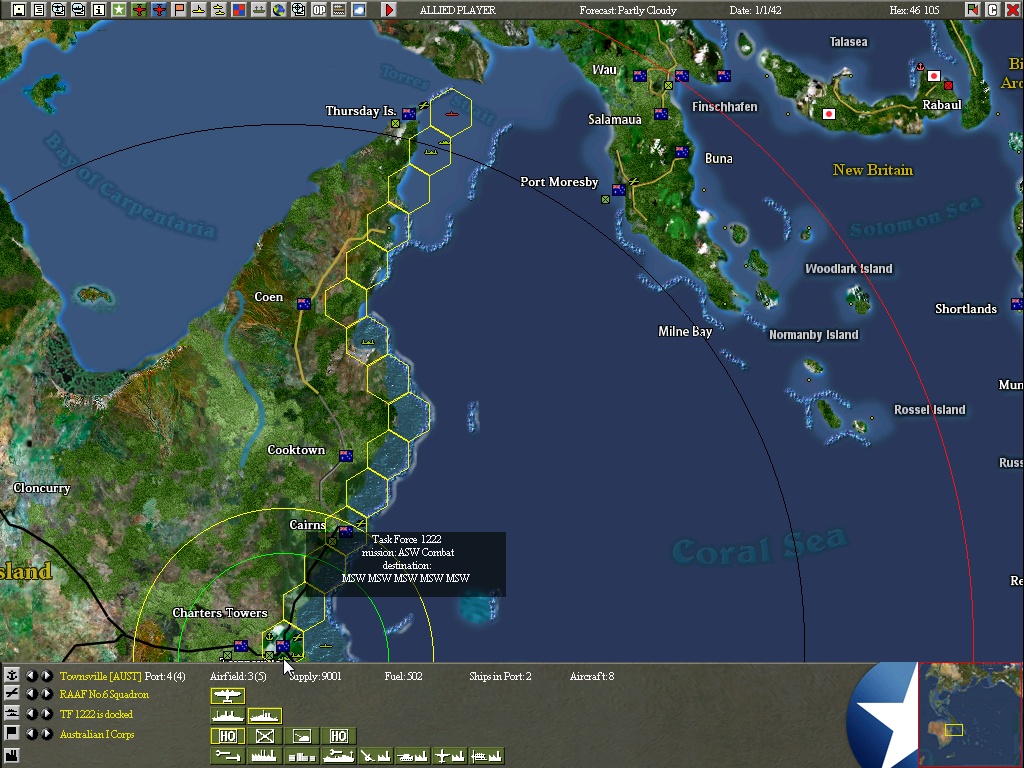This screenshot has width=1024, height=768.
Task: Select the first task force ship button
Action: (227, 716)
